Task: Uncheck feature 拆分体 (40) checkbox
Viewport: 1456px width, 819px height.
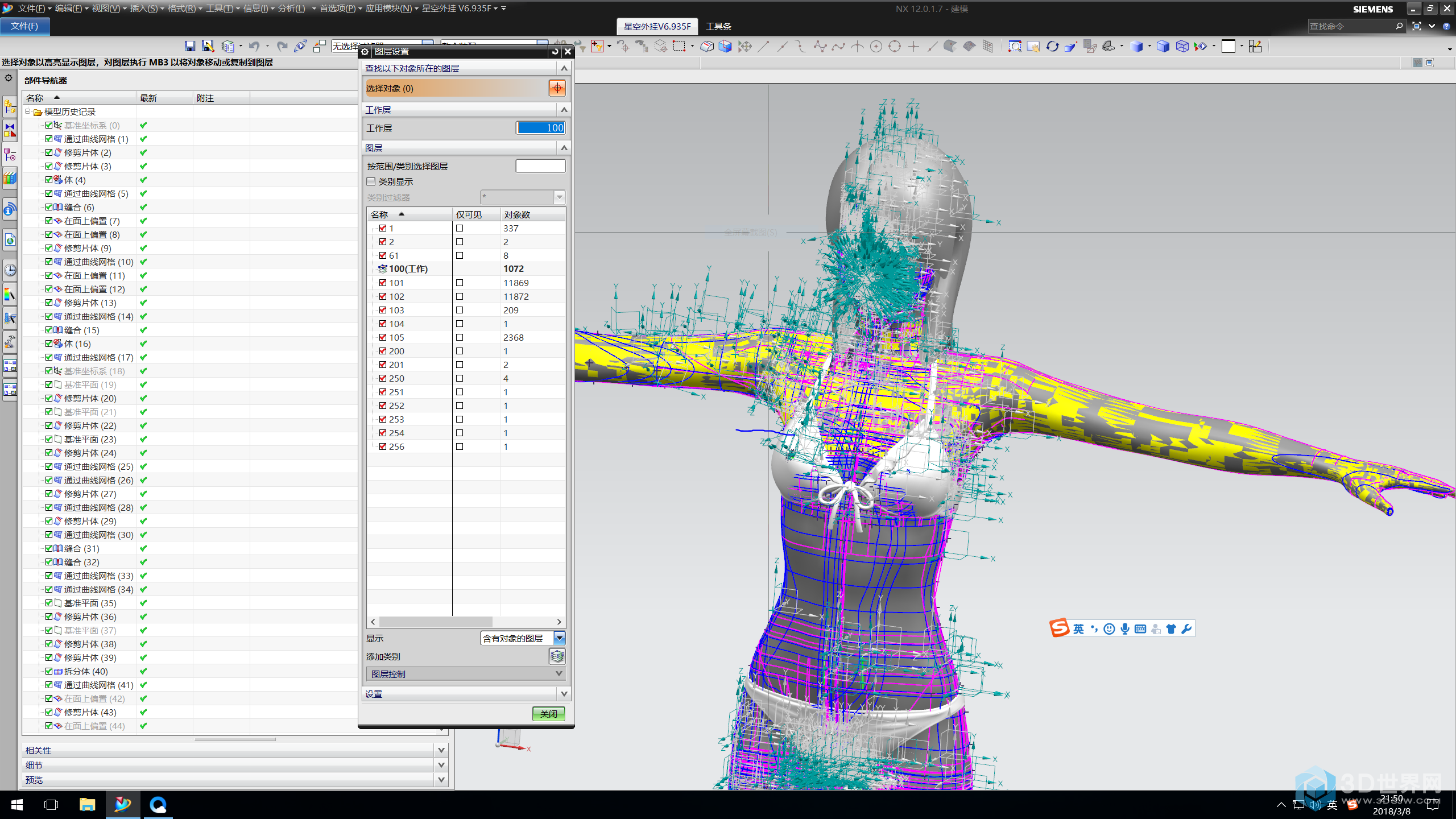Action: [49, 671]
